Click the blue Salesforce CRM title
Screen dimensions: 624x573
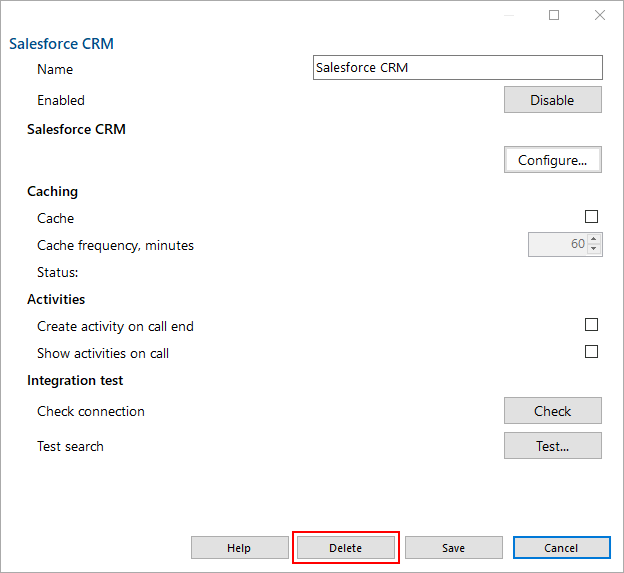tap(61, 44)
